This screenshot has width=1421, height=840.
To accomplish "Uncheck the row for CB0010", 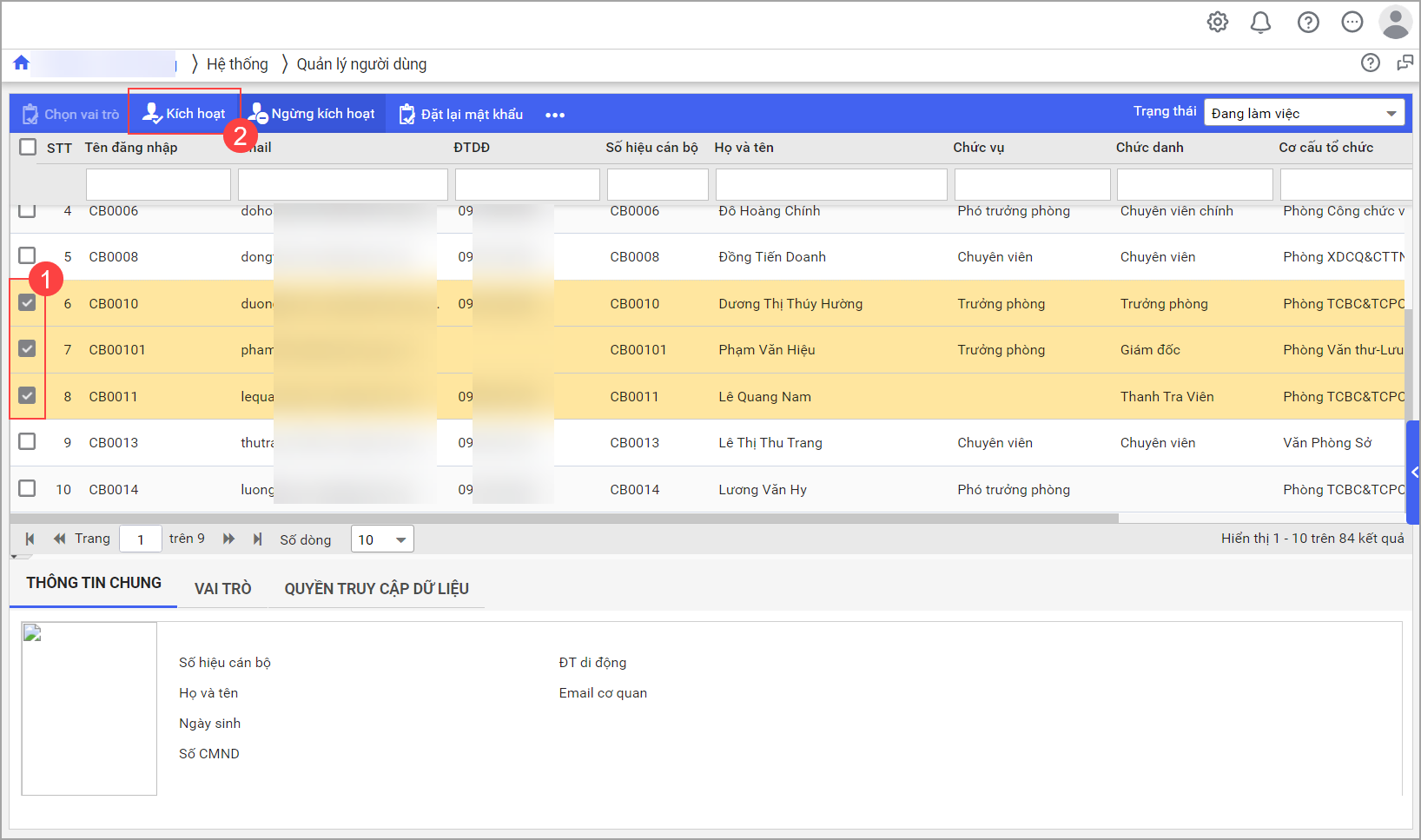I will (x=28, y=302).
